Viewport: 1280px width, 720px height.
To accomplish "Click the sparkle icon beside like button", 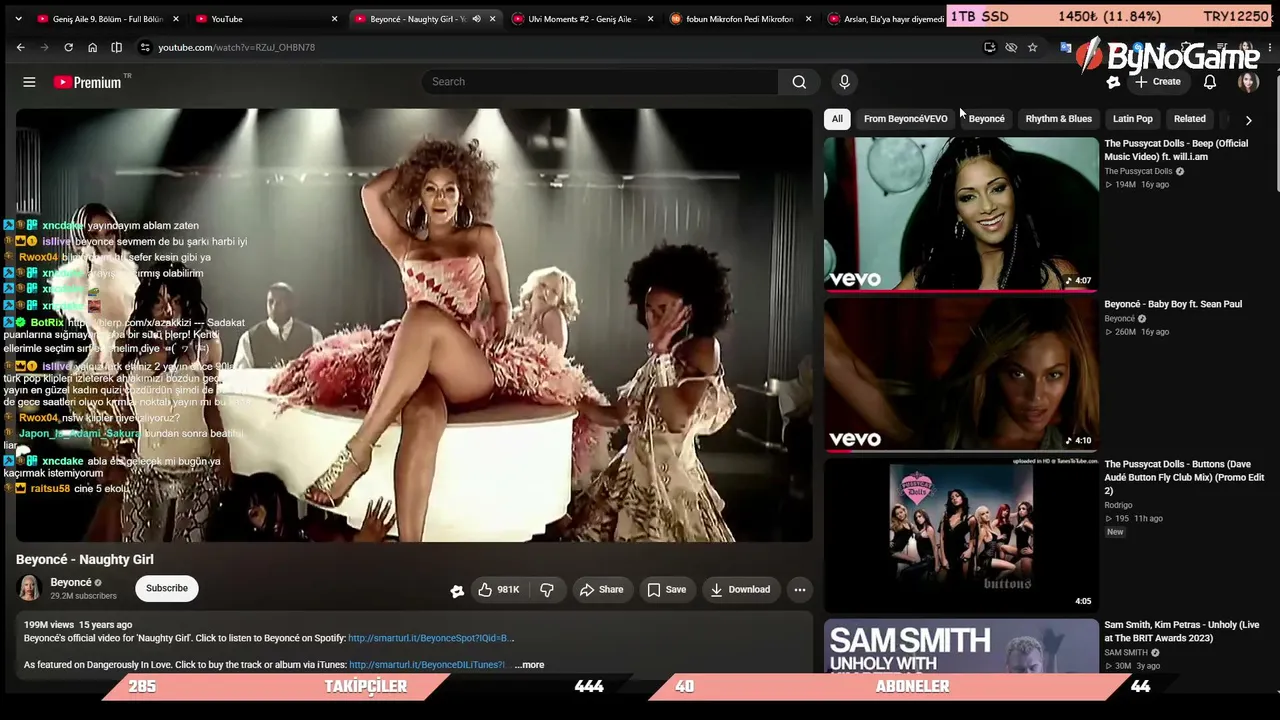I will pos(457,591).
